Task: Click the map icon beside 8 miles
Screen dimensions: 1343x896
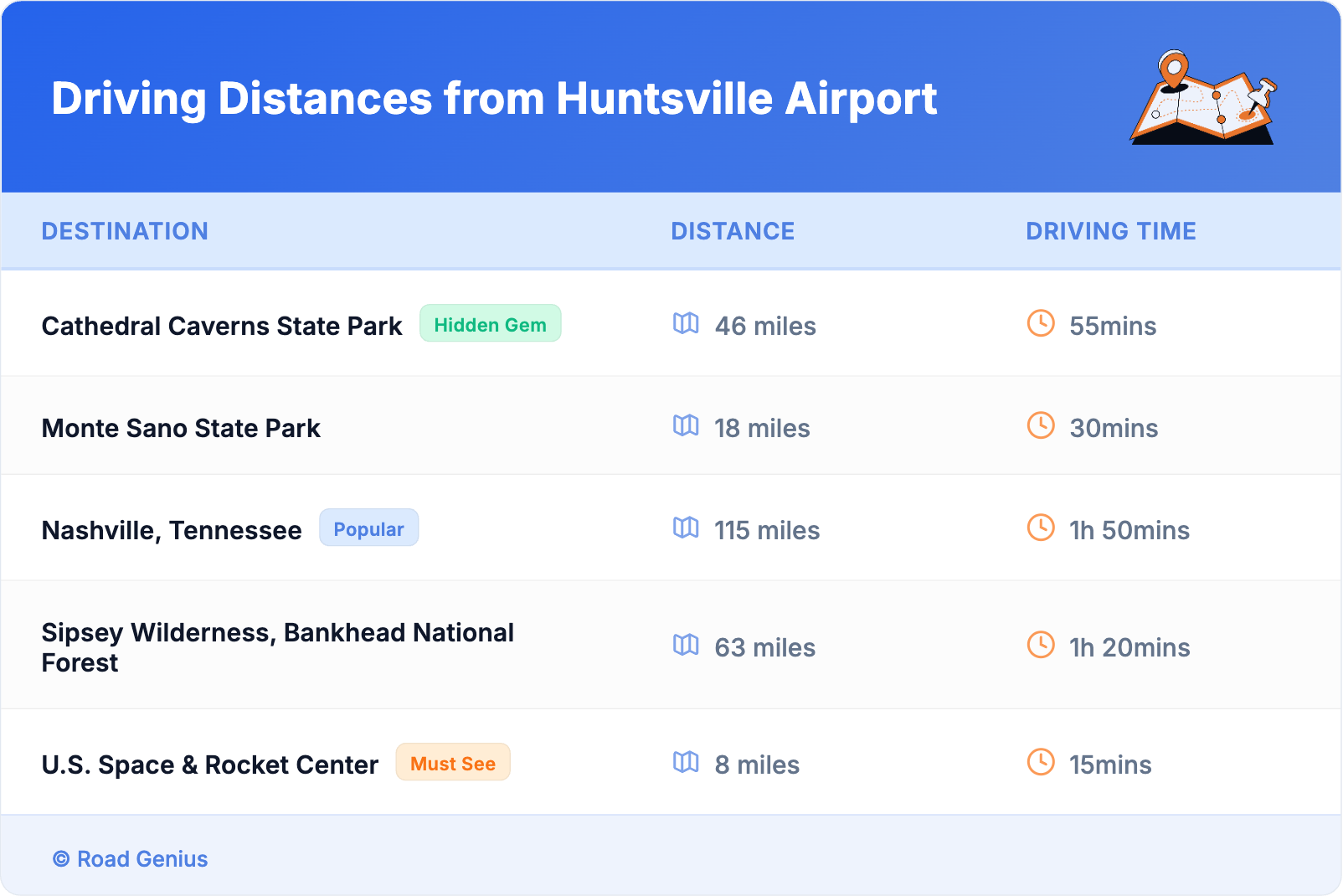Action: click(x=686, y=762)
